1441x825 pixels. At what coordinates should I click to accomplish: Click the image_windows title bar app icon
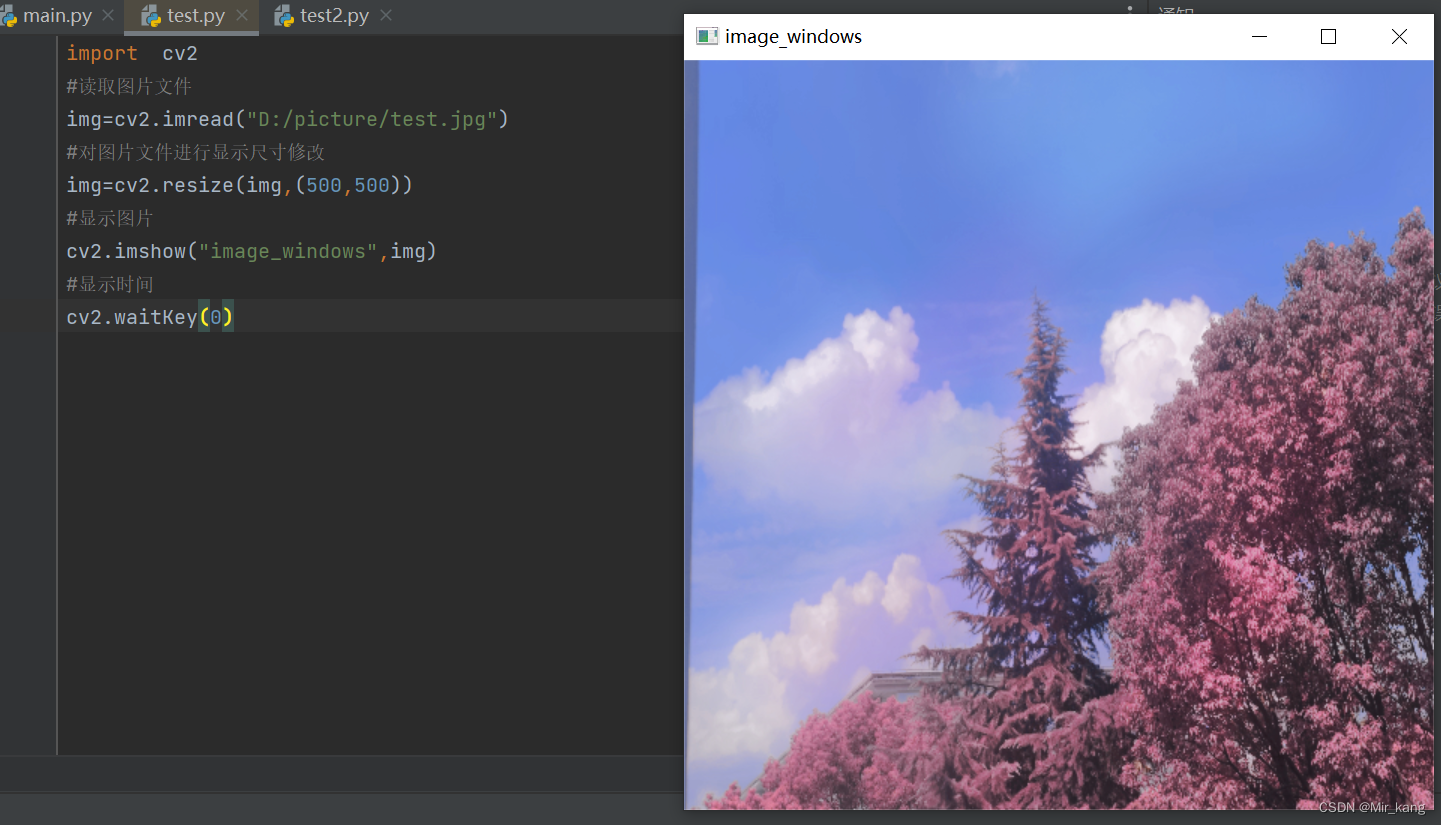point(708,37)
